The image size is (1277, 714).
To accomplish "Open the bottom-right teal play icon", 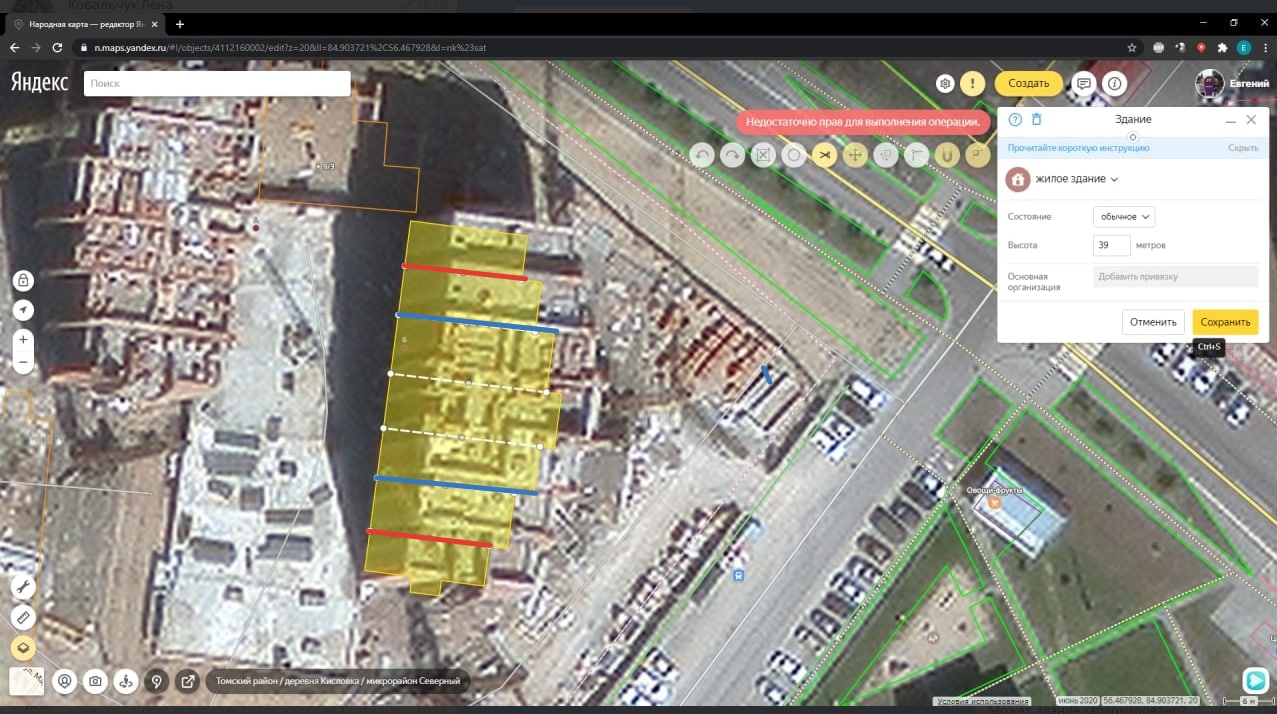I will coord(1255,680).
